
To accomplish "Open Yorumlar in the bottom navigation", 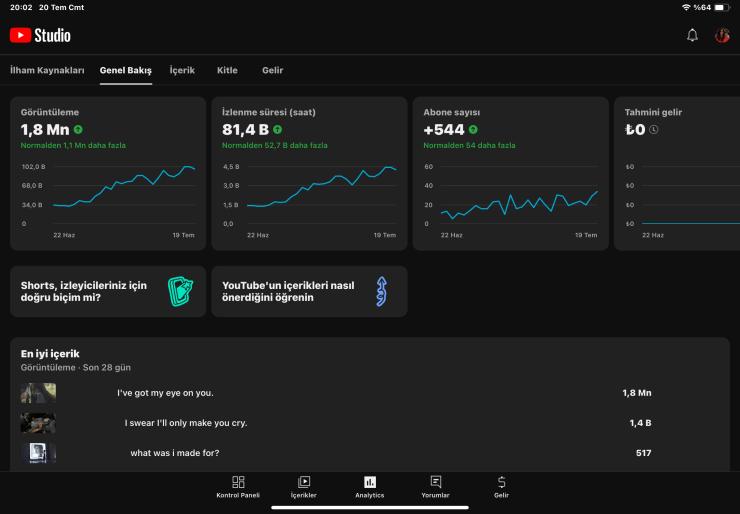I will coord(435,487).
